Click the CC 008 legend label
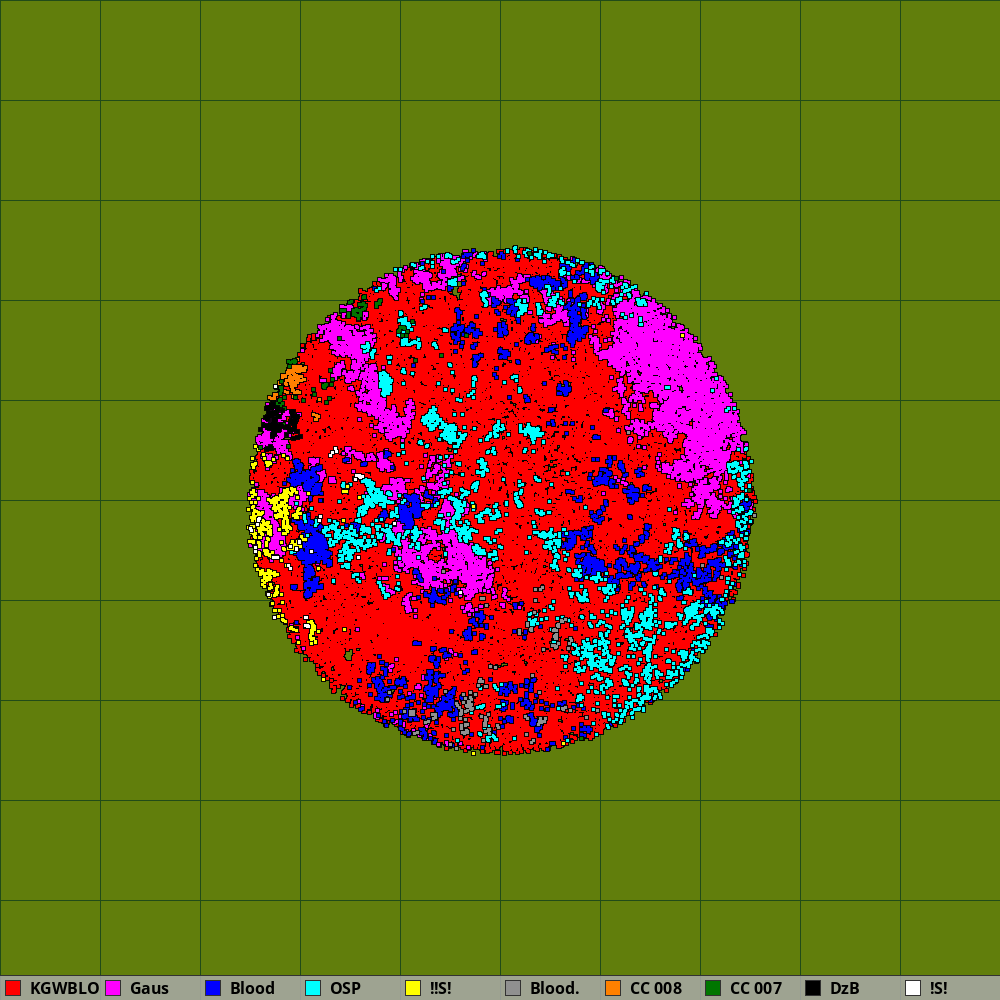Viewport: 1000px width, 1000px height. 655,988
